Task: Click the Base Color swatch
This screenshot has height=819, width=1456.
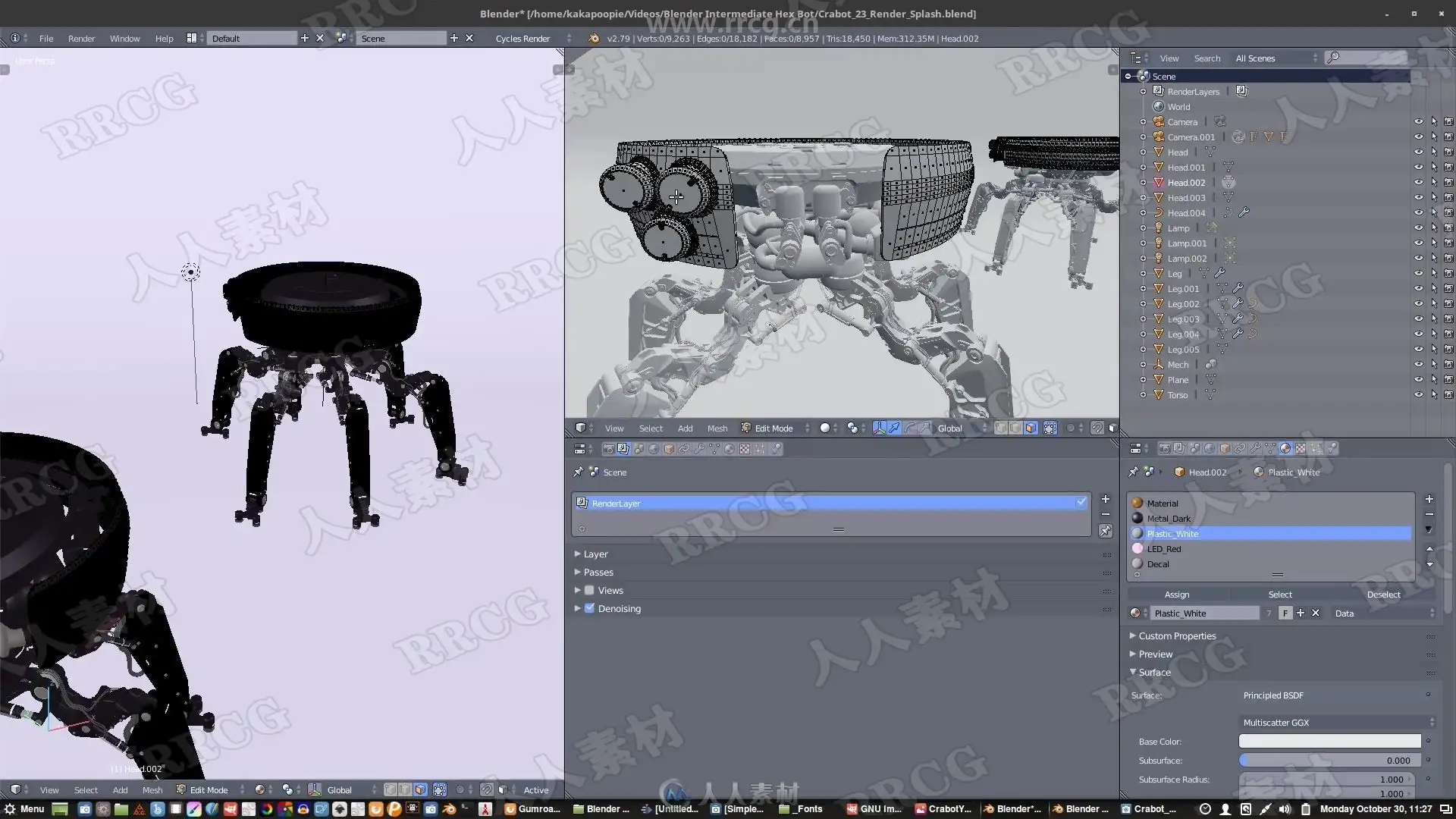Action: coord(1329,741)
